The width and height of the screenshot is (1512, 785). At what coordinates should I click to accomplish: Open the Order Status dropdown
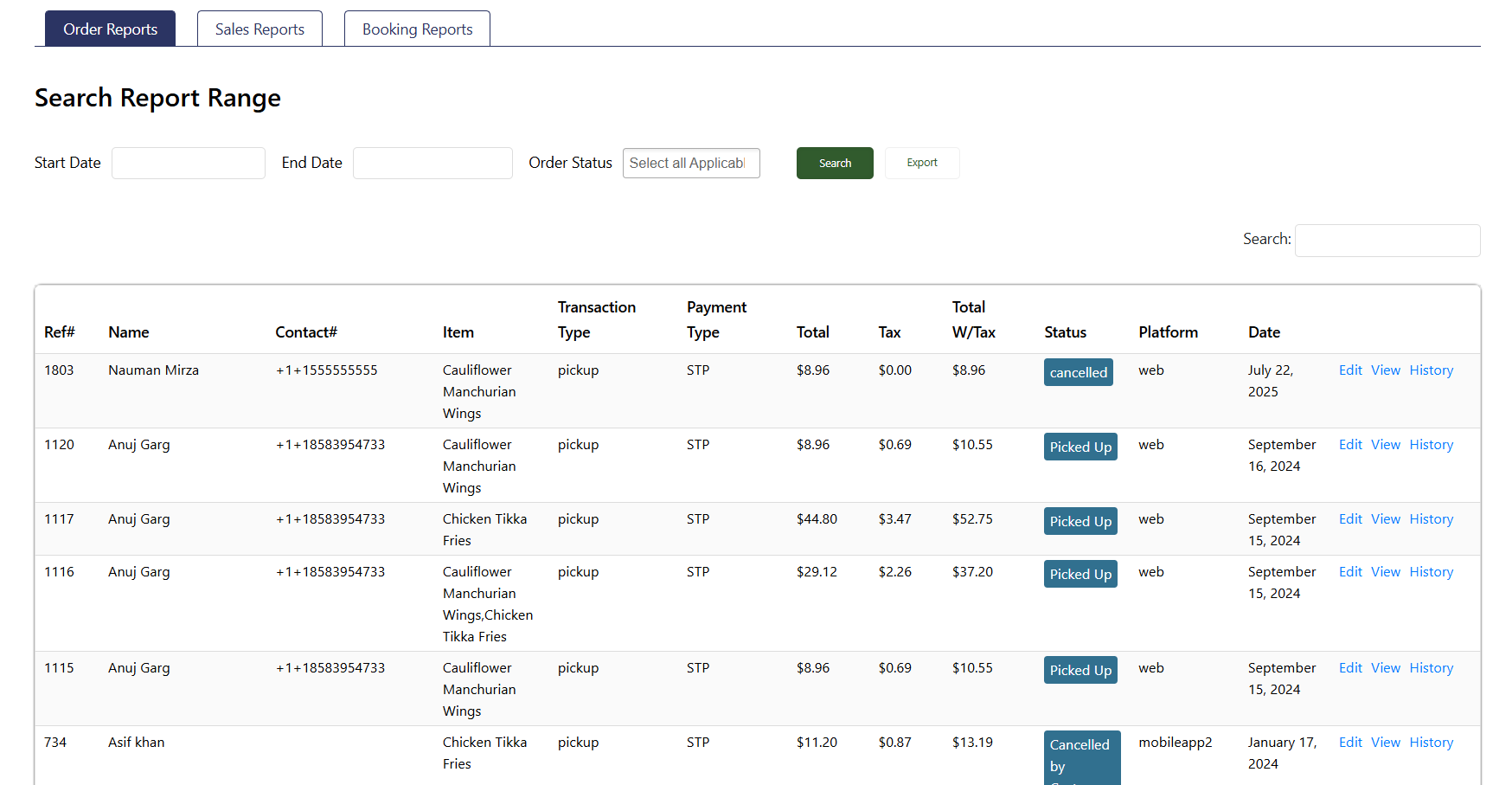(690, 163)
